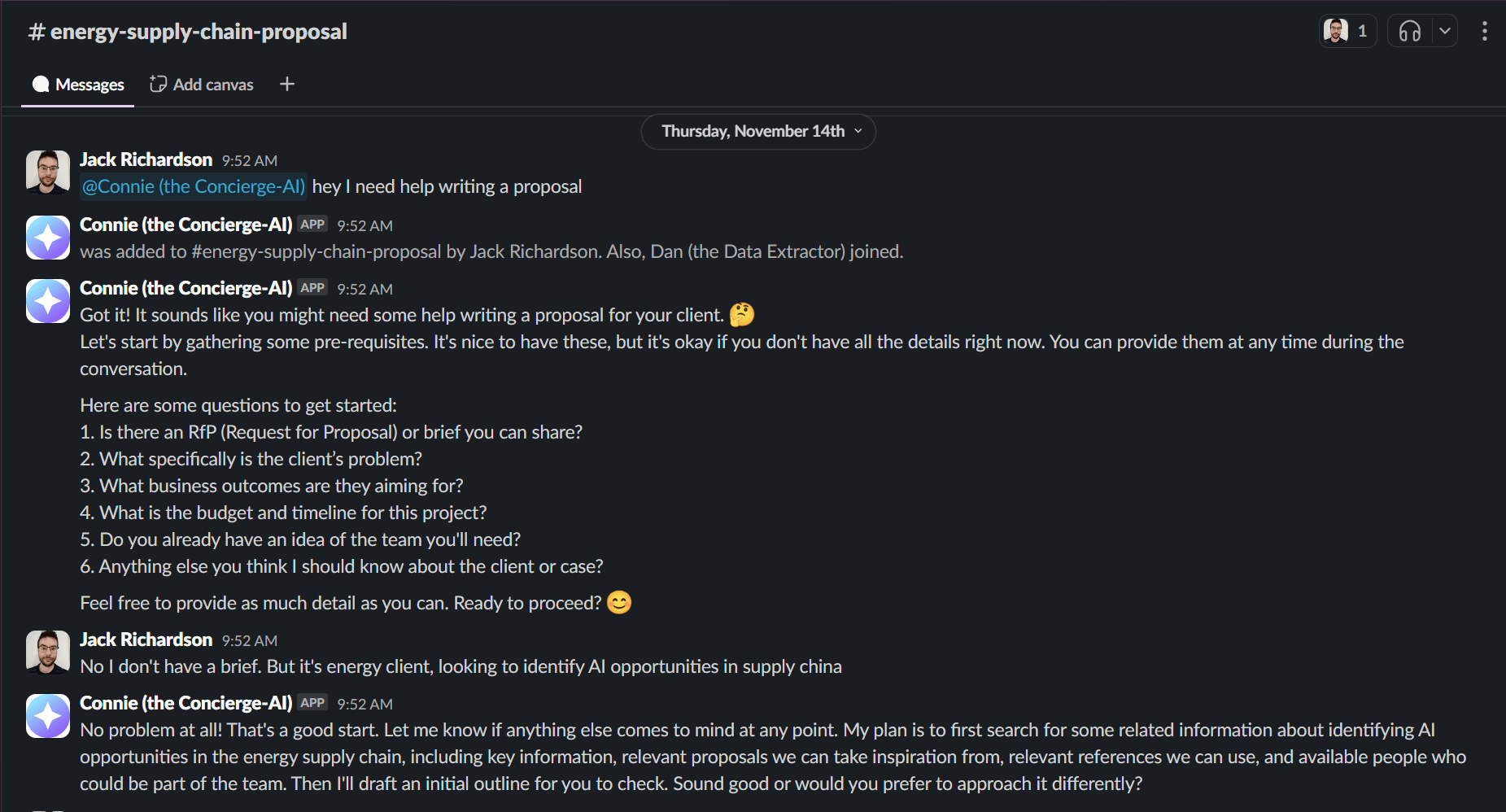
Task: Open huddle options dropdown arrow
Action: 1444,32
